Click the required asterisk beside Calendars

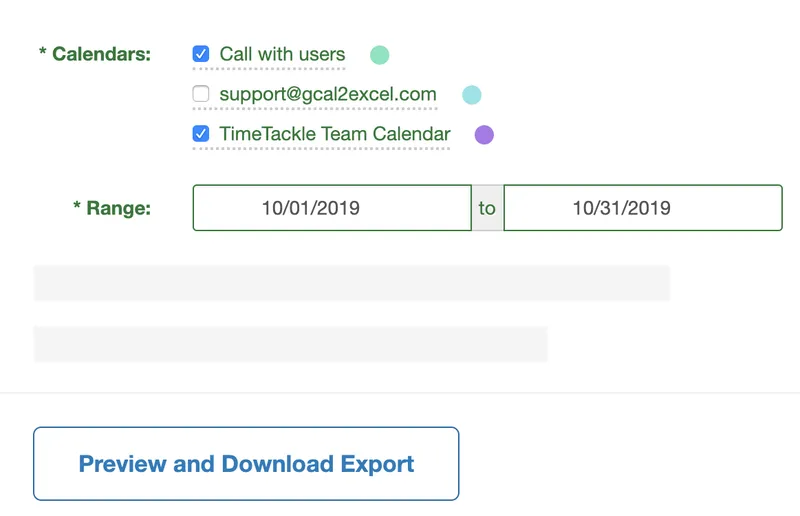(43, 51)
